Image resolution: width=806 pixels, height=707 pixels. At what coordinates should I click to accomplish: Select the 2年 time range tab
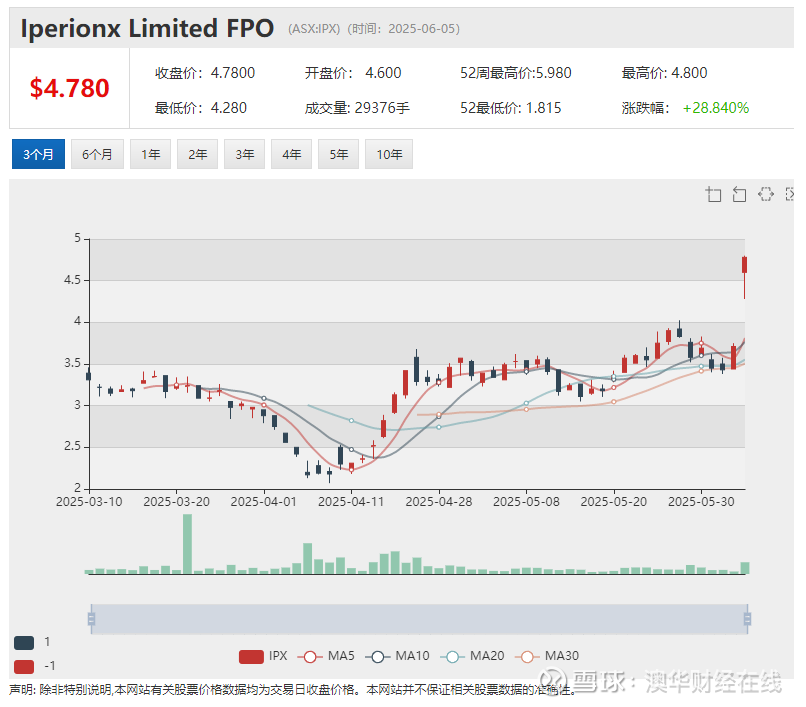point(197,154)
